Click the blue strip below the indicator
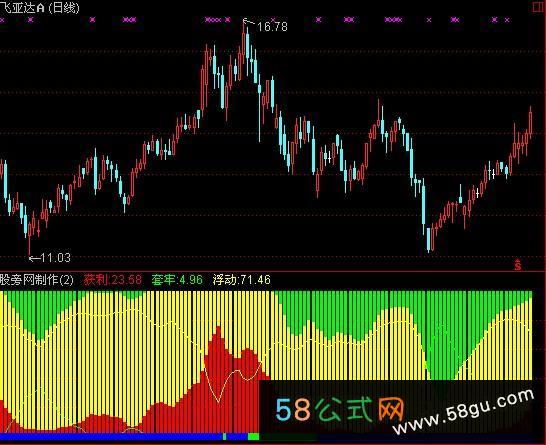This screenshot has height=445, width=546. (111, 437)
